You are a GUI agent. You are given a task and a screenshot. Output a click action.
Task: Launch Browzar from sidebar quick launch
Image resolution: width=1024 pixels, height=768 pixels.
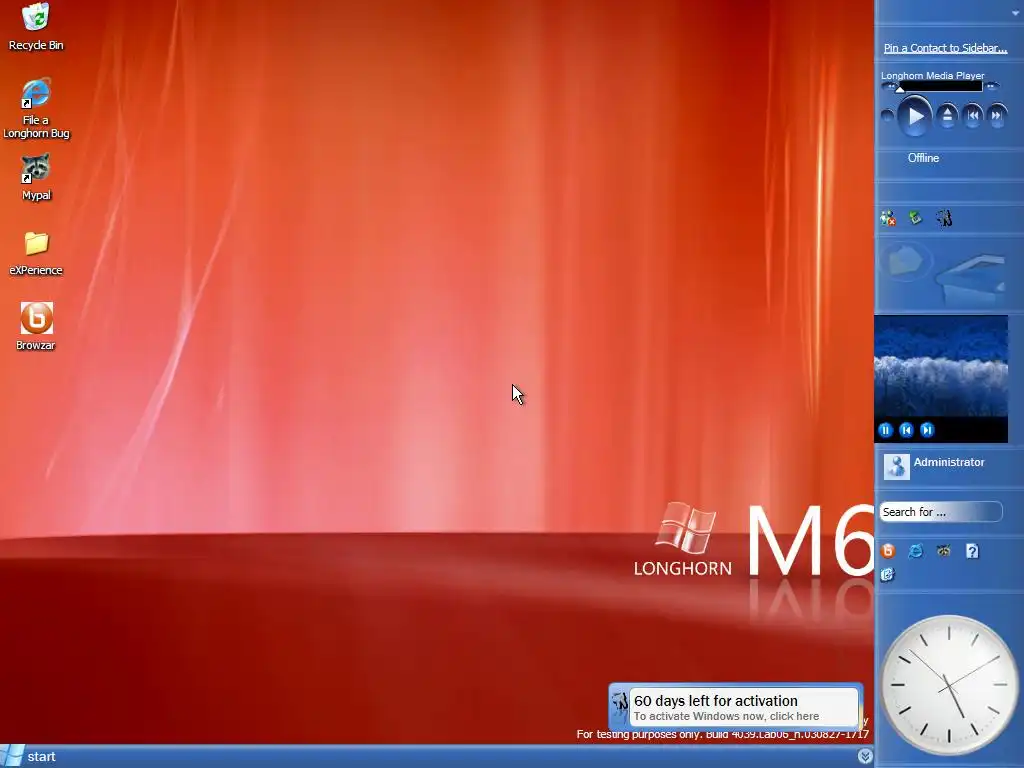pyautogui.click(x=888, y=551)
